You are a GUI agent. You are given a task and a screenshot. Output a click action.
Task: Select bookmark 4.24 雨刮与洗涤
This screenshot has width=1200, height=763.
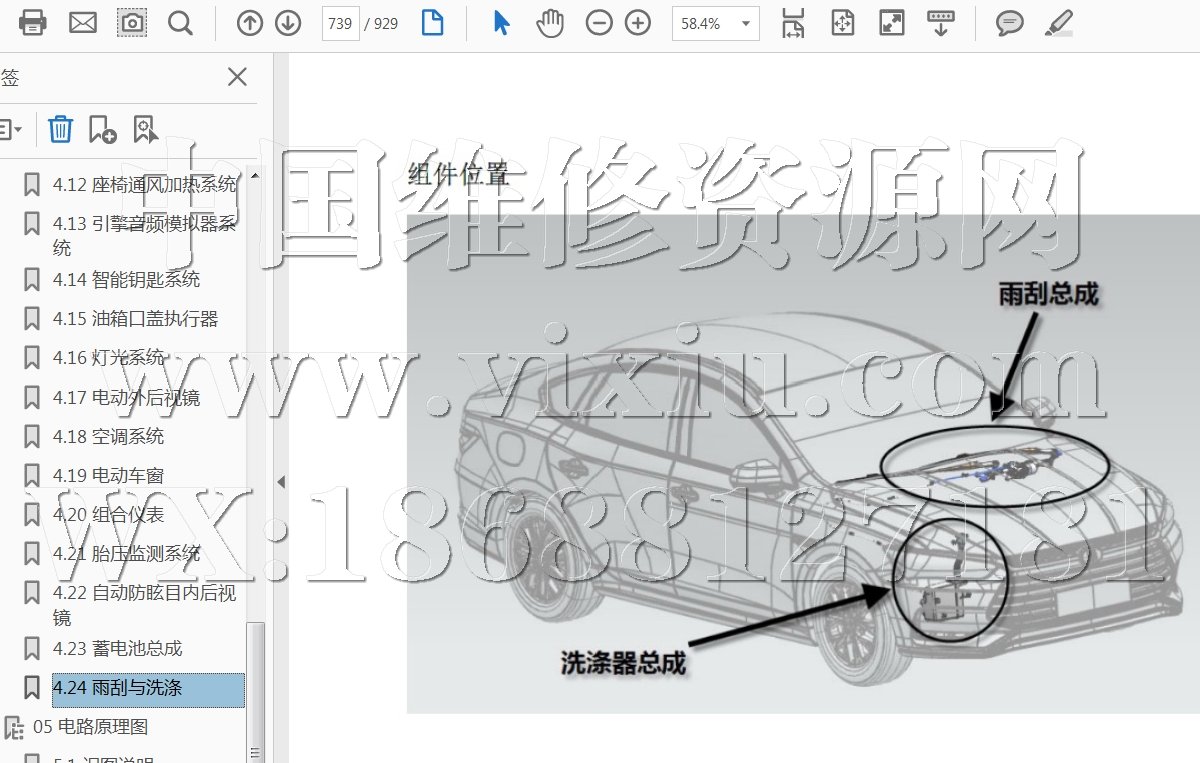coord(117,688)
